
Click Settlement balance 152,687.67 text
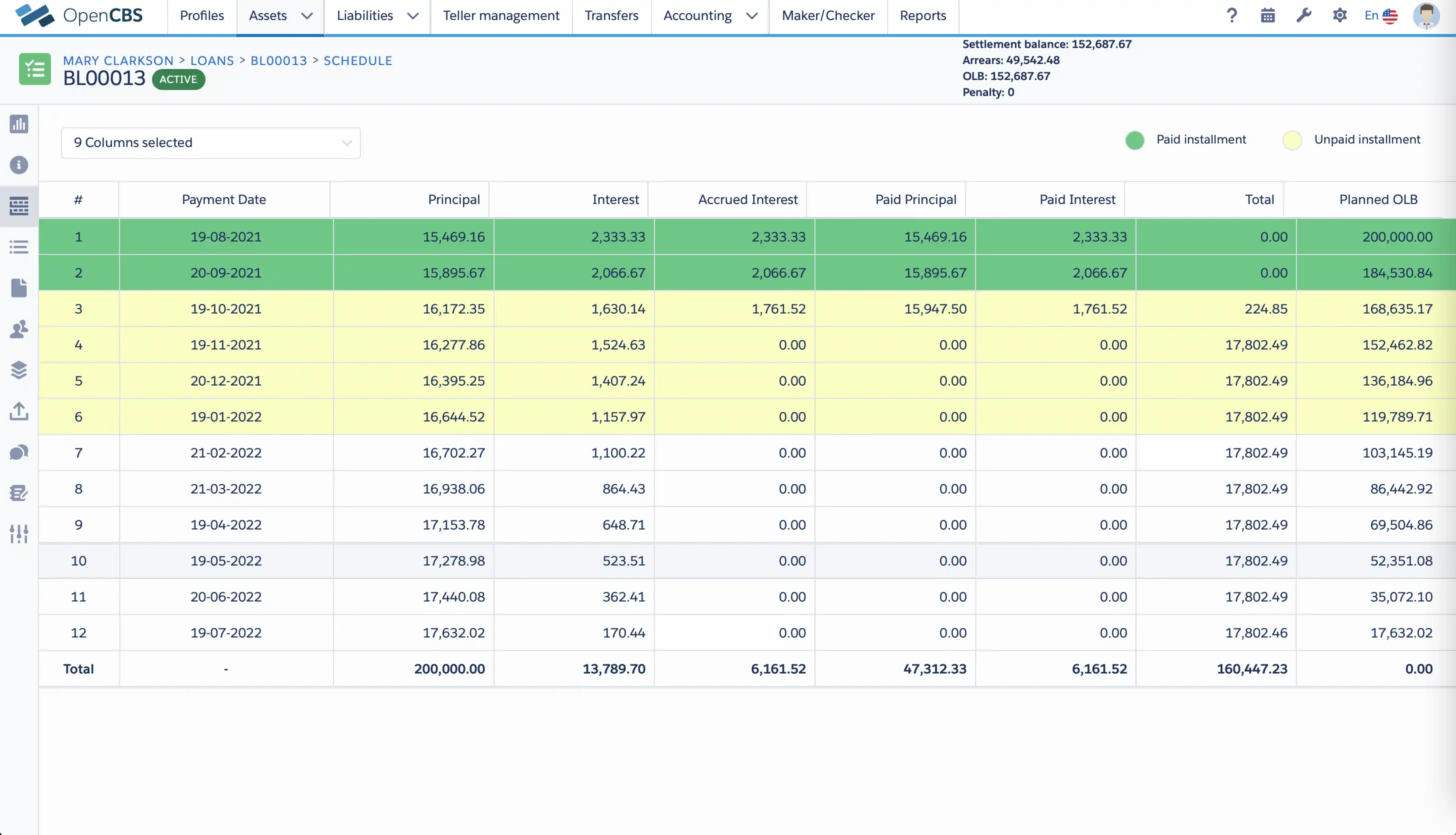coord(1046,44)
